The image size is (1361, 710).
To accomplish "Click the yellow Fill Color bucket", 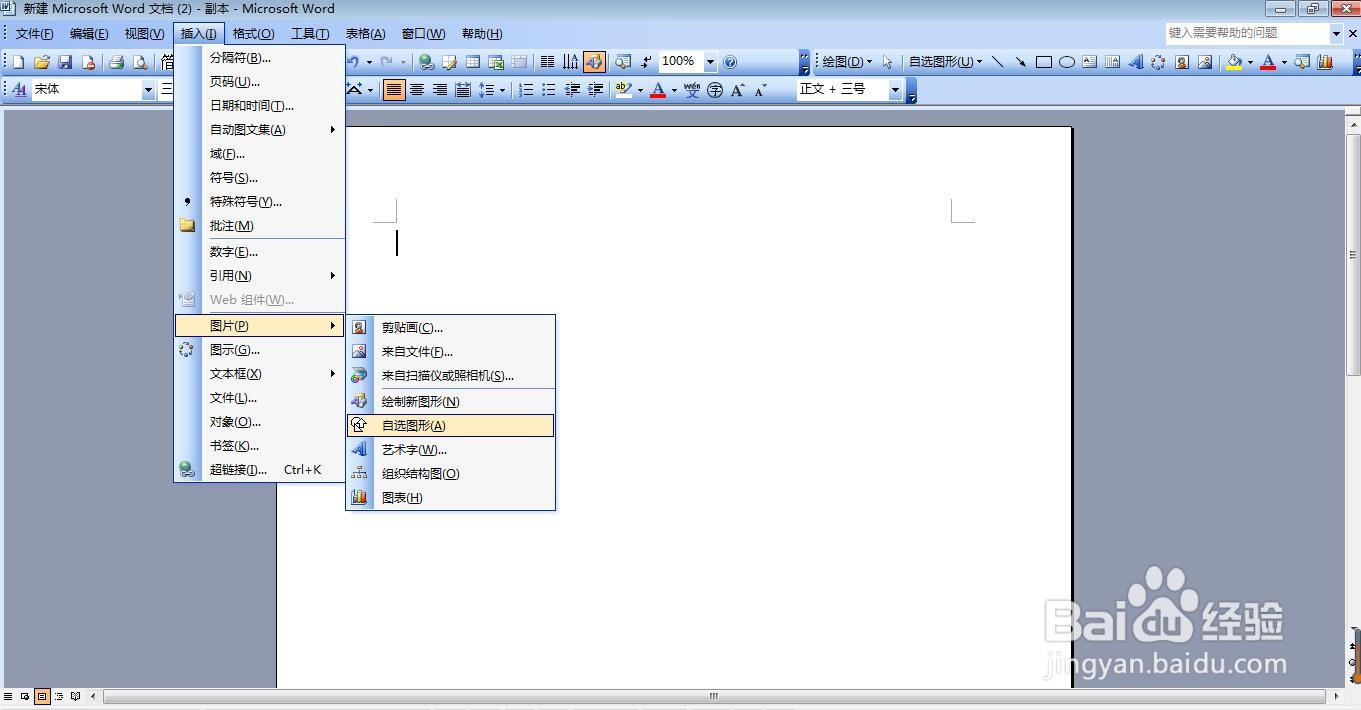I will (x=1234, y=62).
